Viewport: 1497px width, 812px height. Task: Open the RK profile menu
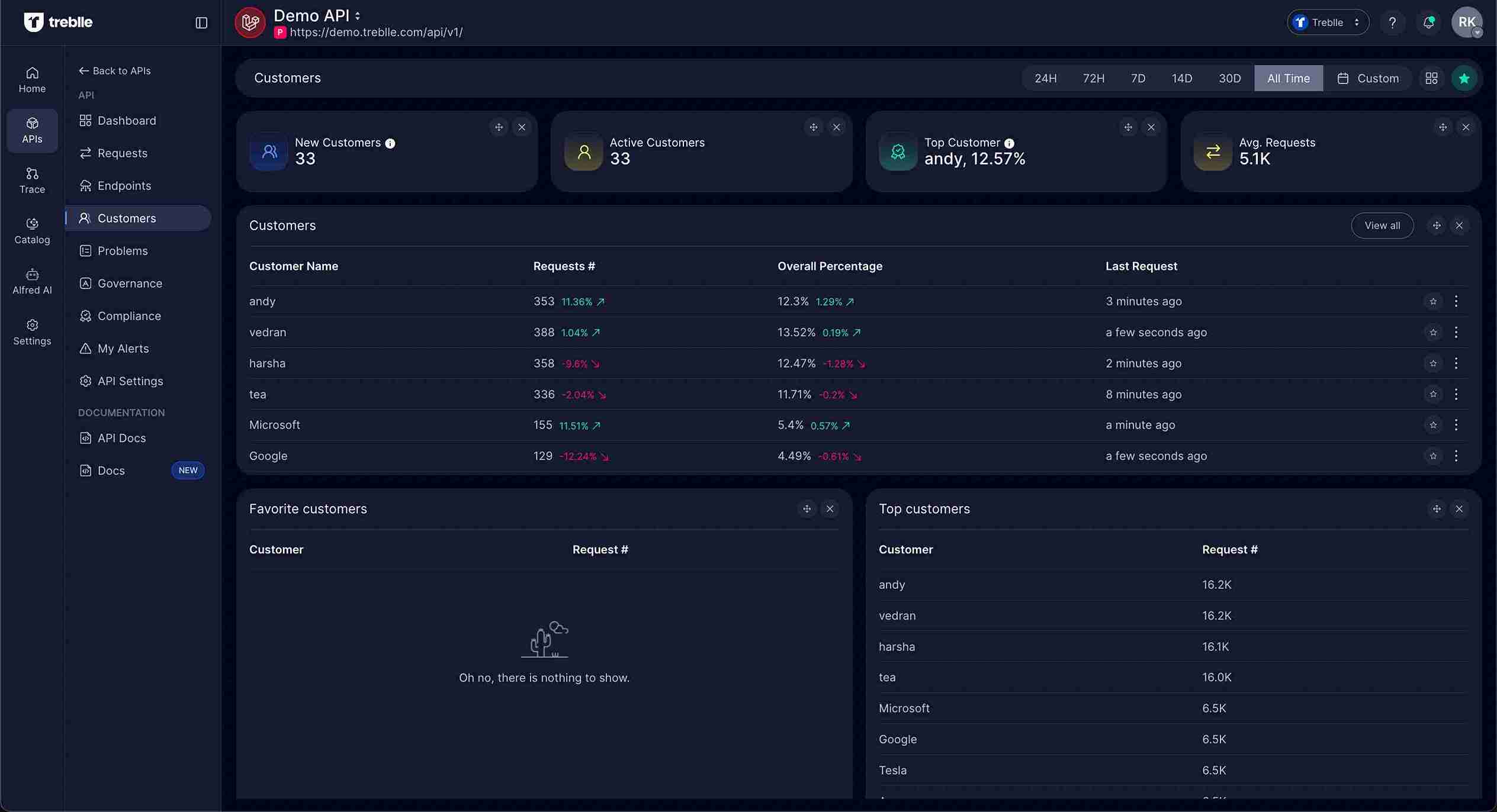click(1468, 22)
